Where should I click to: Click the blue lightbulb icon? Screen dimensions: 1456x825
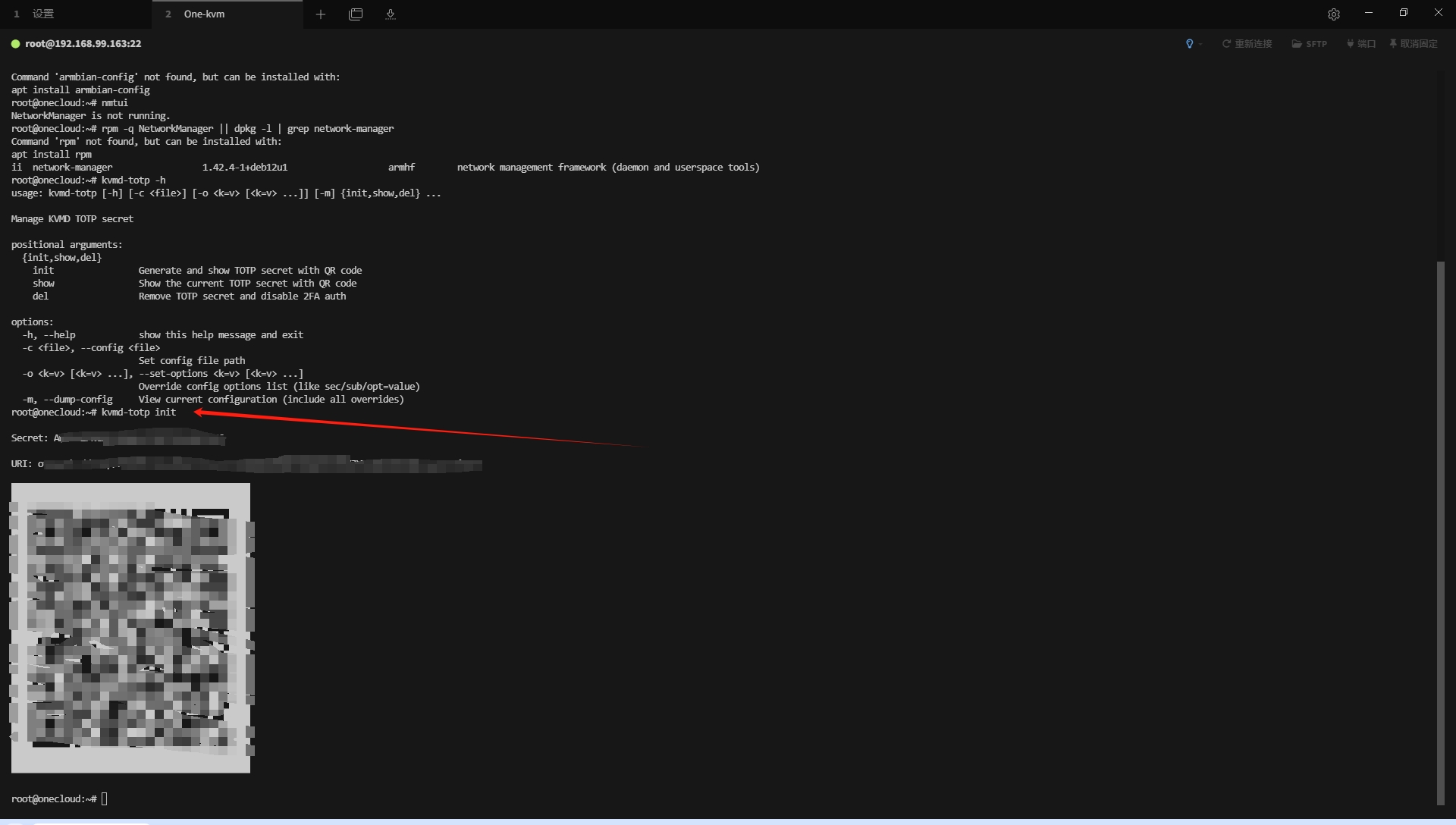[1189, 44]
